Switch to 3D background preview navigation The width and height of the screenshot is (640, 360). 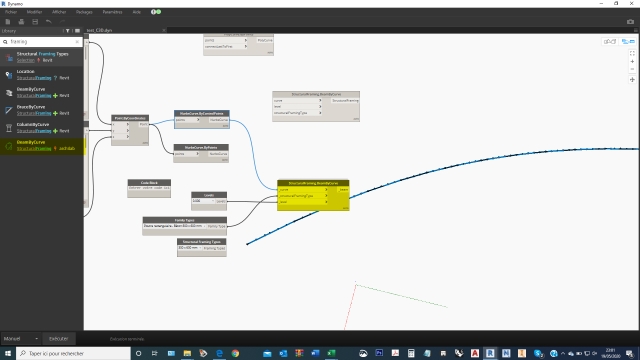click(610, 42)
